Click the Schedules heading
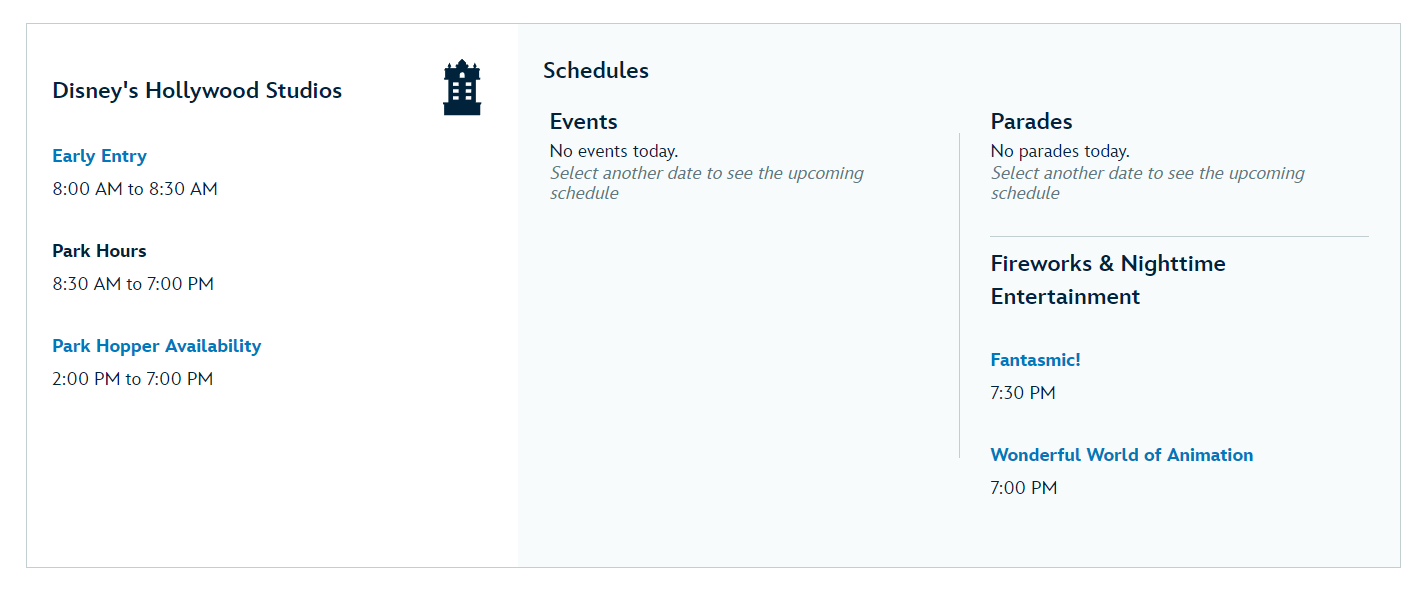The image size is (1413, 591). (596, 71)
